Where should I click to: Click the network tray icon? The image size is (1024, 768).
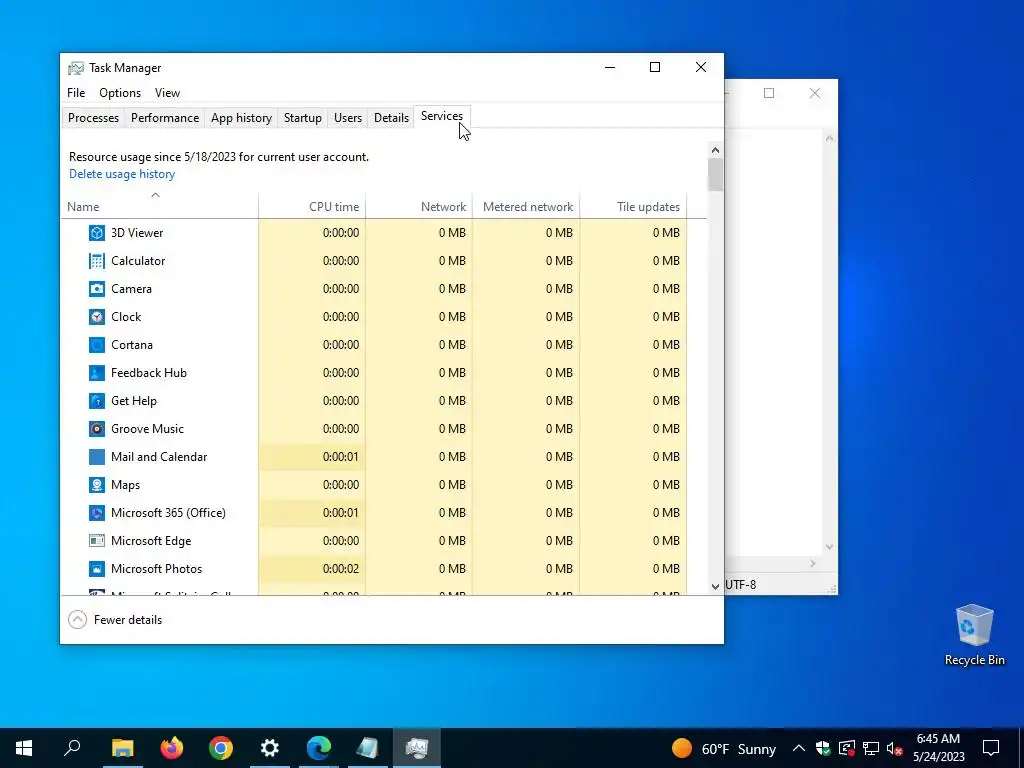pyautogui.click(x=871, y=748)
